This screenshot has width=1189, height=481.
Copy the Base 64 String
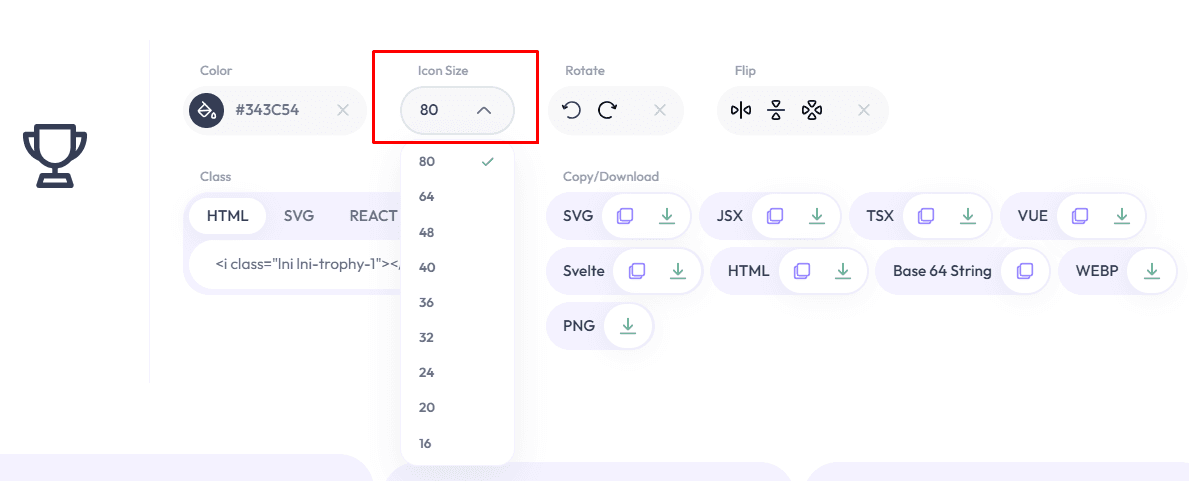pyautogui.click(x=1025, y=271)
